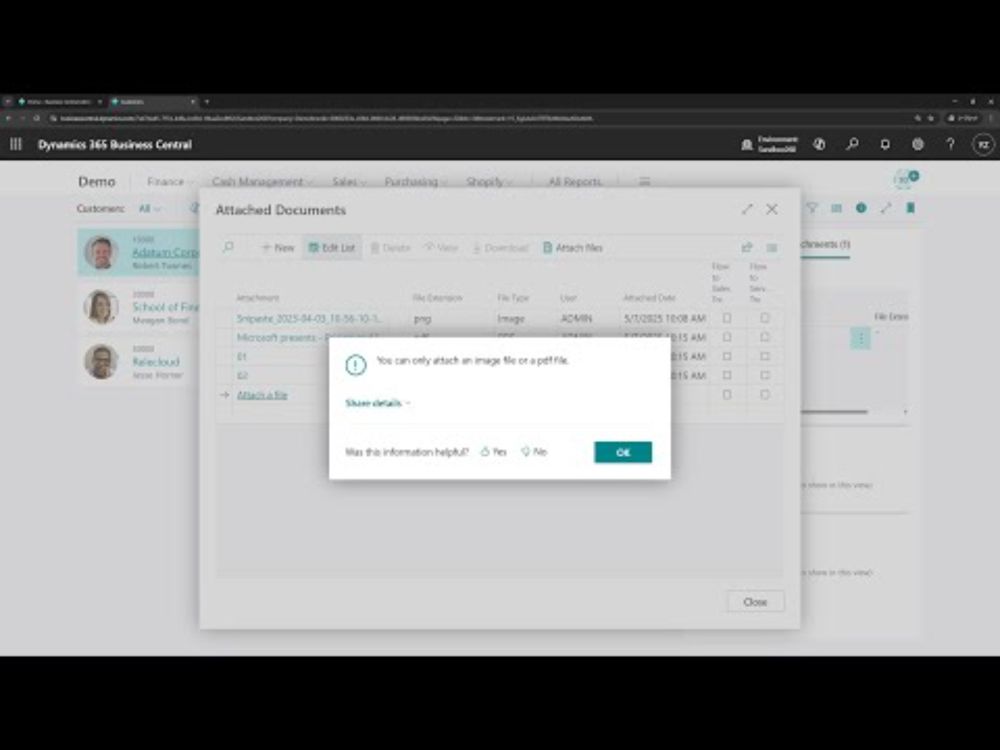Click the Environment Sandbox indicator icon
The height and width of the screenshot is (750, 1000).
[x=747, y=145]
